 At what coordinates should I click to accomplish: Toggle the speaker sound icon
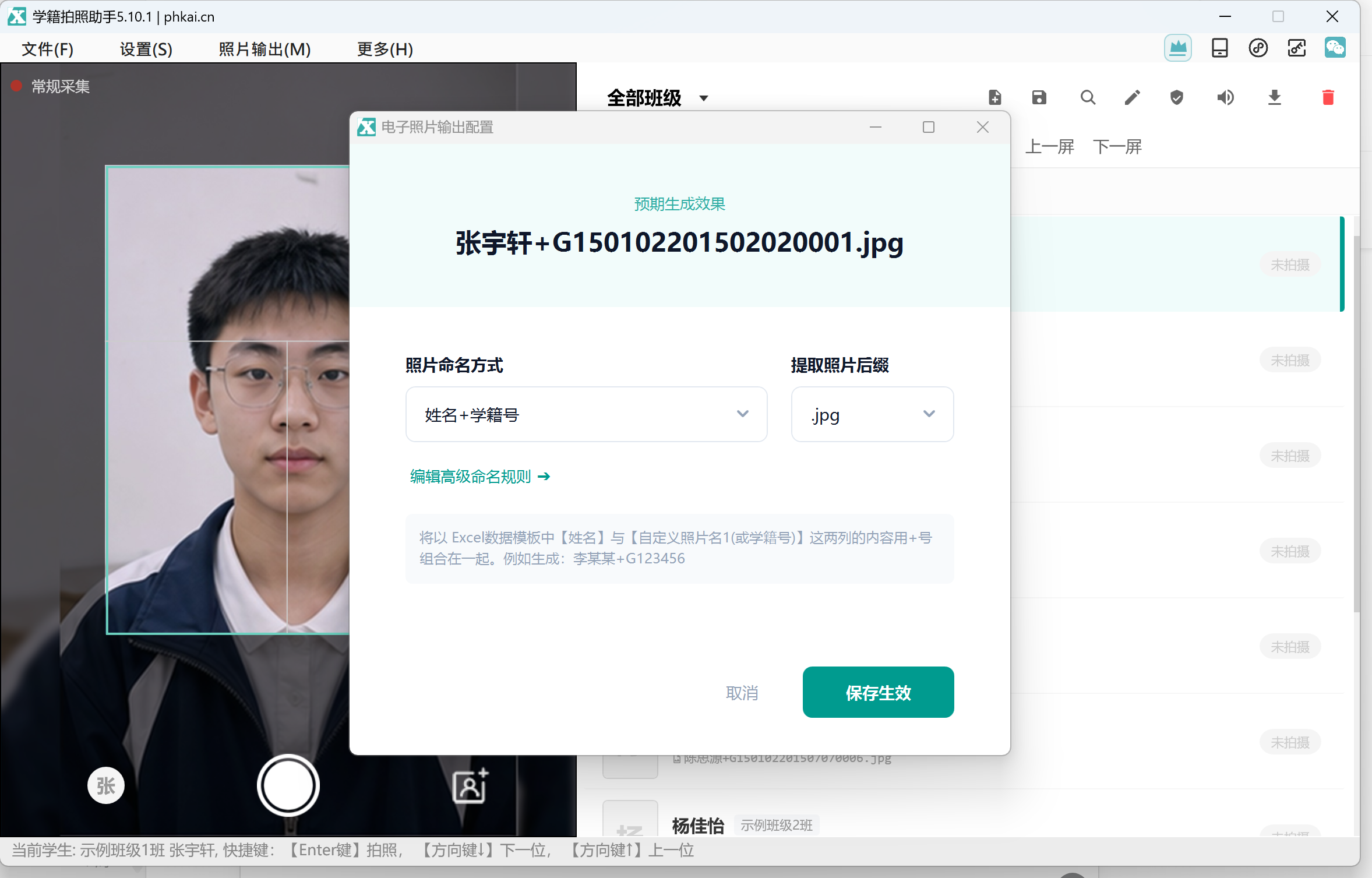pyautogui.click(x=1225, y=97)
